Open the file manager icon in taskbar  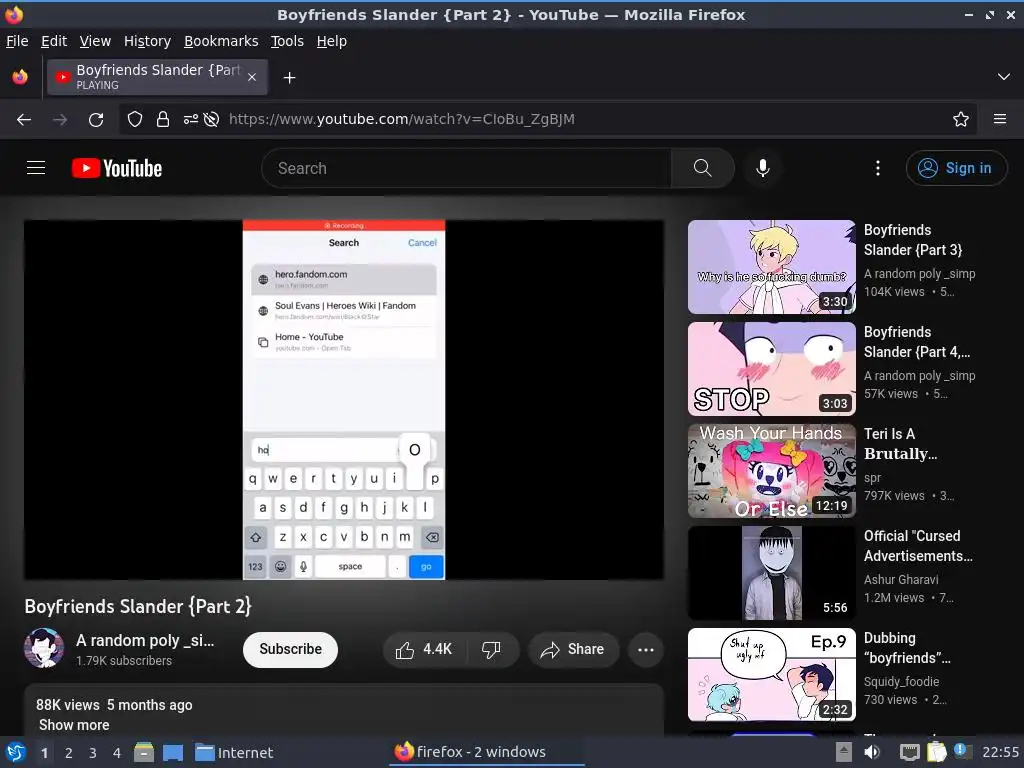pos(144,753)
